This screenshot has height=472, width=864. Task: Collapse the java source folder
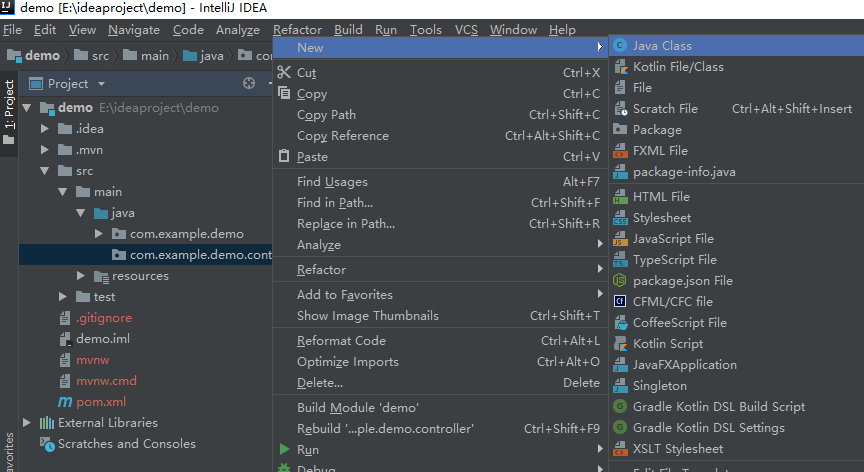click(x=81, y=213)
